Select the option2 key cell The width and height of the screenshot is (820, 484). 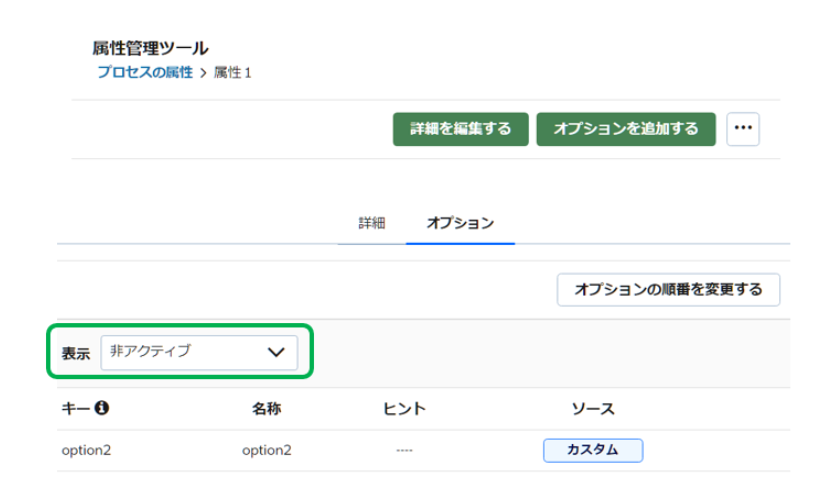tap(86, 450)
